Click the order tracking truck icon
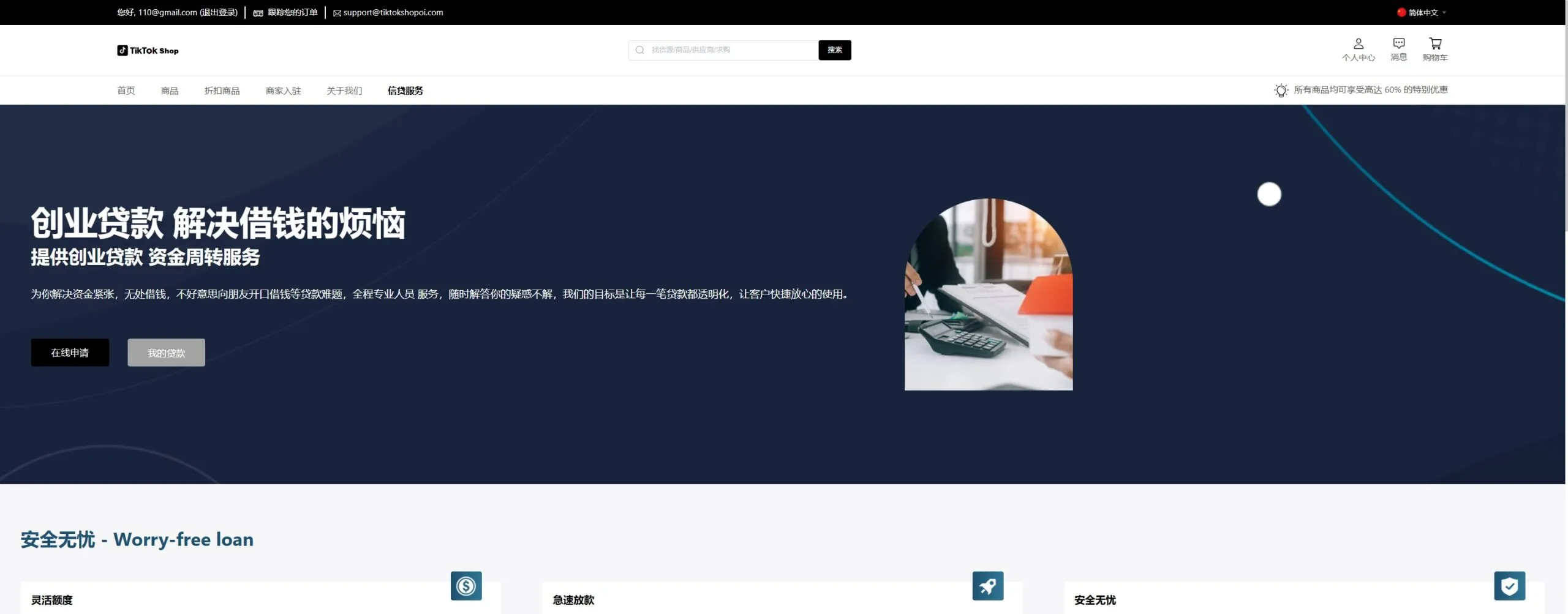This screenshot has width=1568, height=614. pyautogui.click(x=258, y=13)
